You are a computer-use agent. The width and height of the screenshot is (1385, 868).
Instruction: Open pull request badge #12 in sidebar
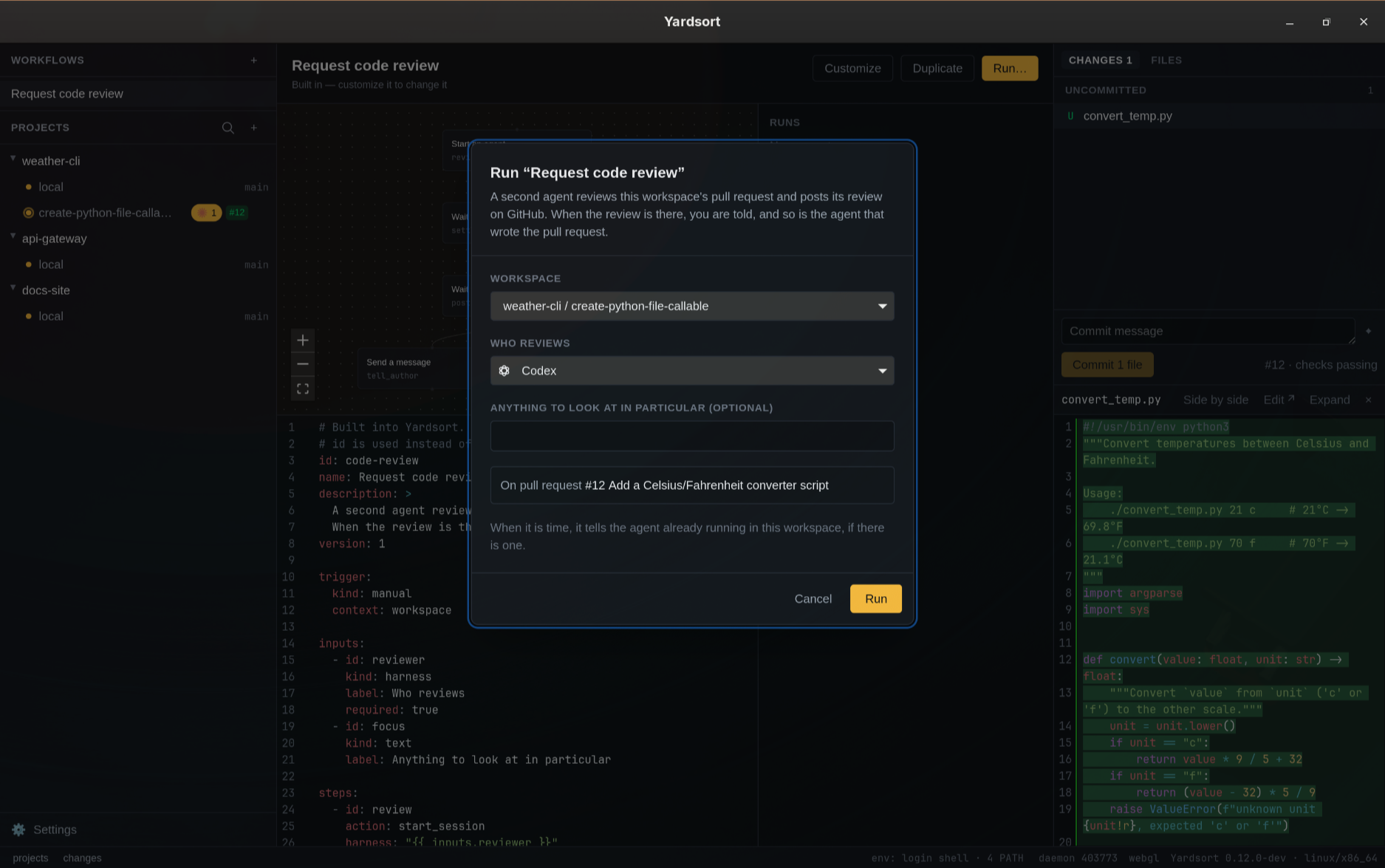click(237, 213)
